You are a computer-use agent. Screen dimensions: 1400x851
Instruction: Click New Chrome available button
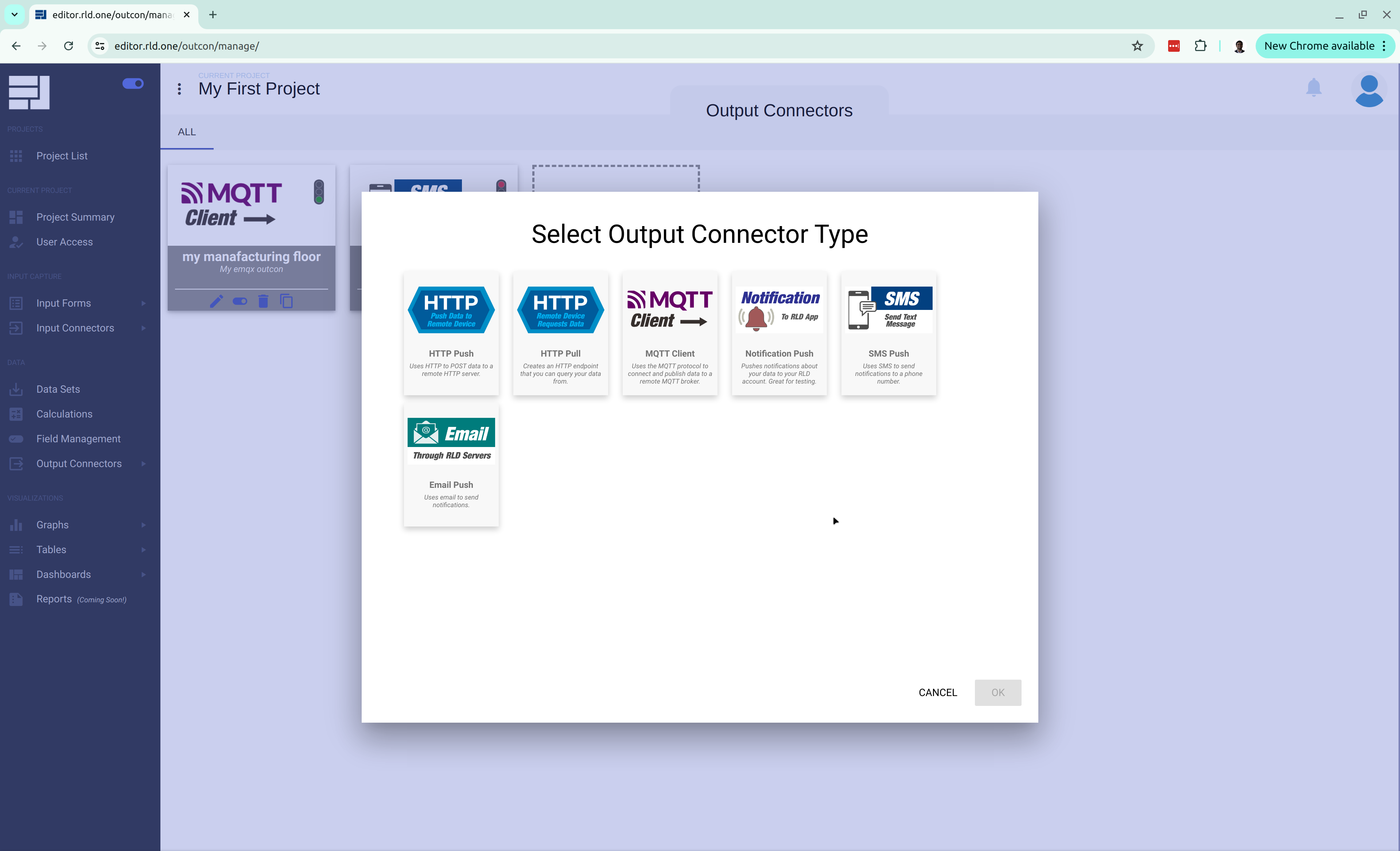click(x=1325, y=46)
